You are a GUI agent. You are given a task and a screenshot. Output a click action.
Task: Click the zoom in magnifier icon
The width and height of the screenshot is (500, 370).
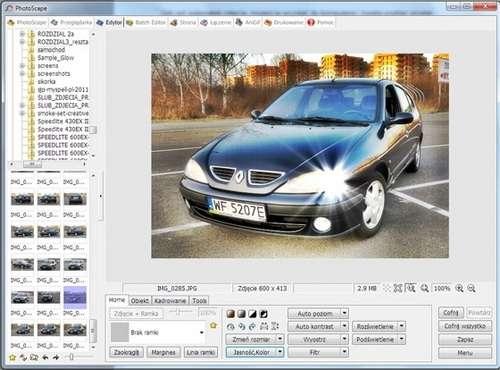459,288
